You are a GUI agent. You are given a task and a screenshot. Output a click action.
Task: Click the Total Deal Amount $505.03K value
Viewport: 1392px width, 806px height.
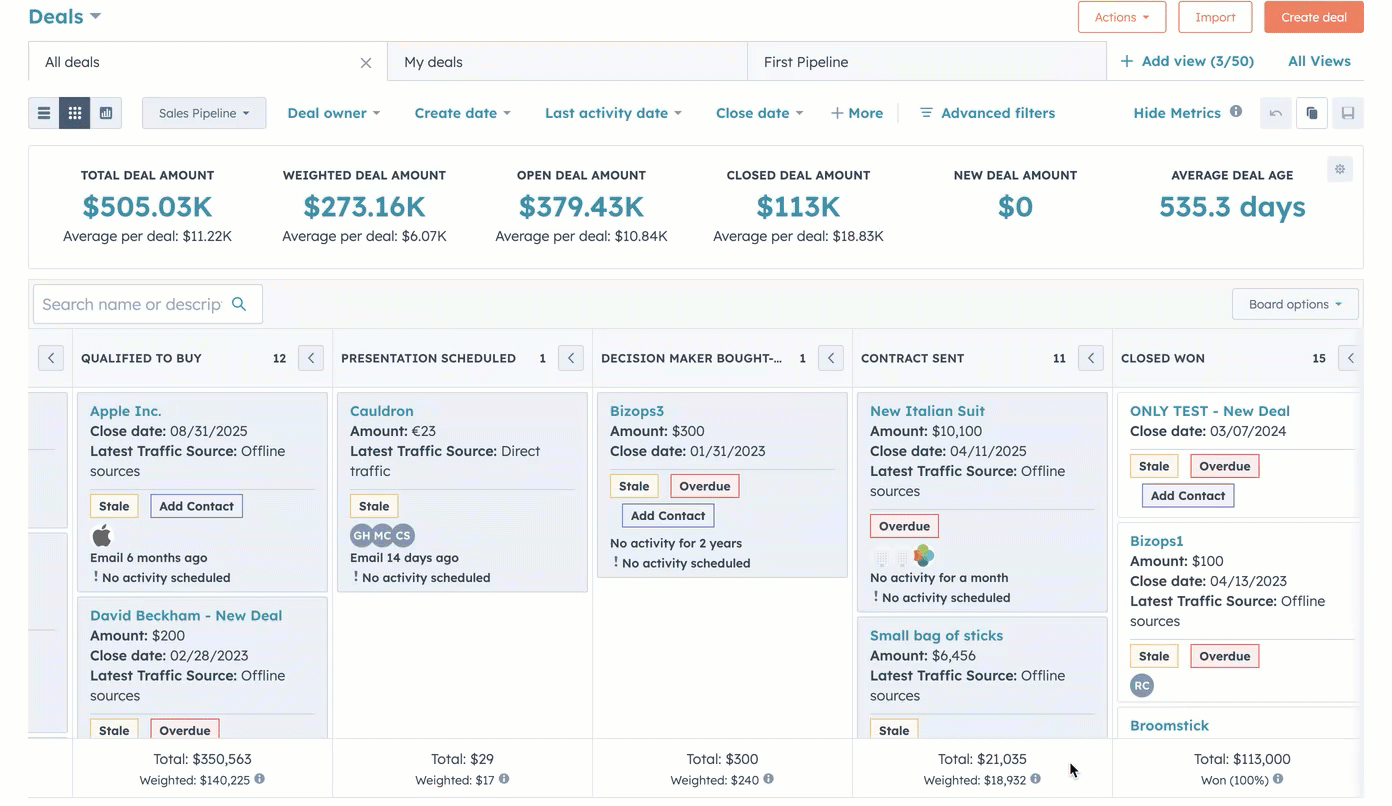pyautogui.click(x=147, y=207)
